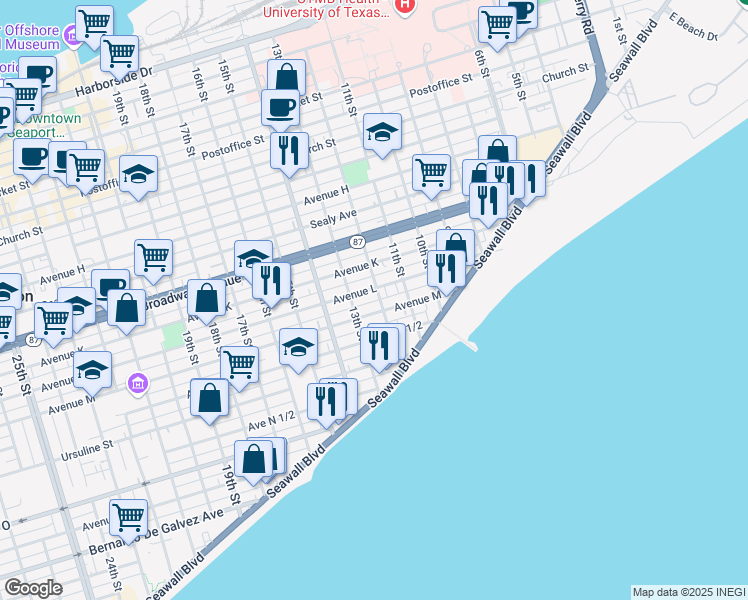Viewport: 748px width, 600px height.
Task: Click the shopping cart marker near Bernardo De Galvez Ave
Action: point(128,517)
